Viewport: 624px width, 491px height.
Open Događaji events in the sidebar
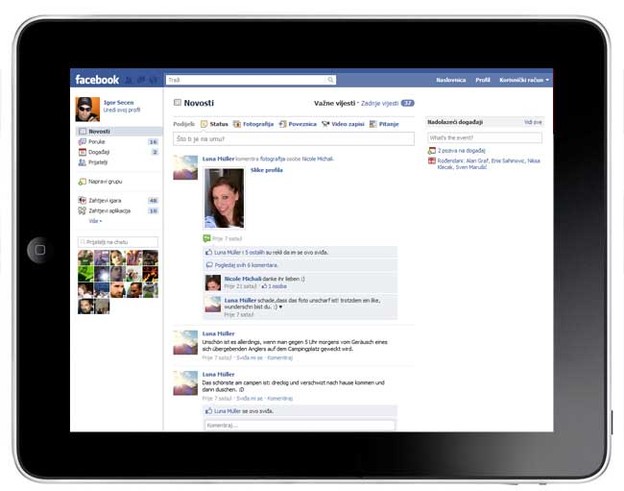click(99, 152)
